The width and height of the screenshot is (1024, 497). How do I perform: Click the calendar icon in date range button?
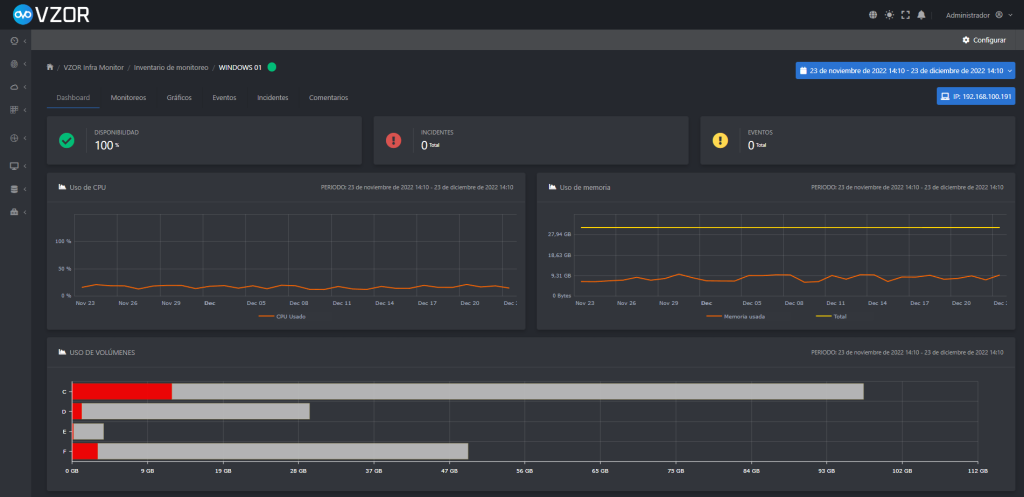pyautogui.click(x=804, y=71)
